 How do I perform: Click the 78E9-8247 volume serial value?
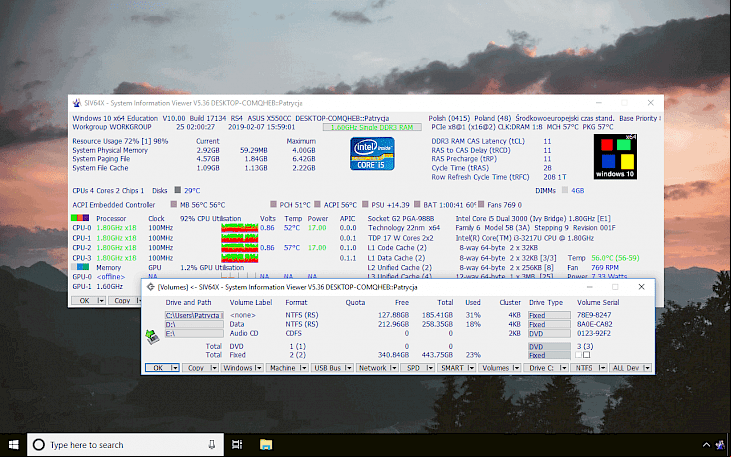(594, 315)
